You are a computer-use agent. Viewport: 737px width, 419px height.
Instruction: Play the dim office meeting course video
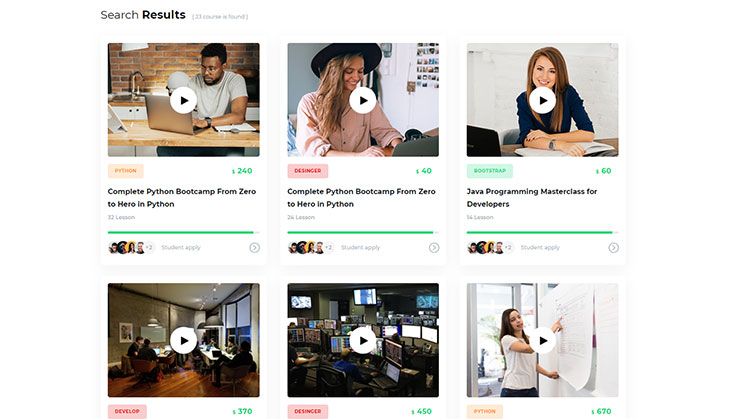click(x=183, y=340)
